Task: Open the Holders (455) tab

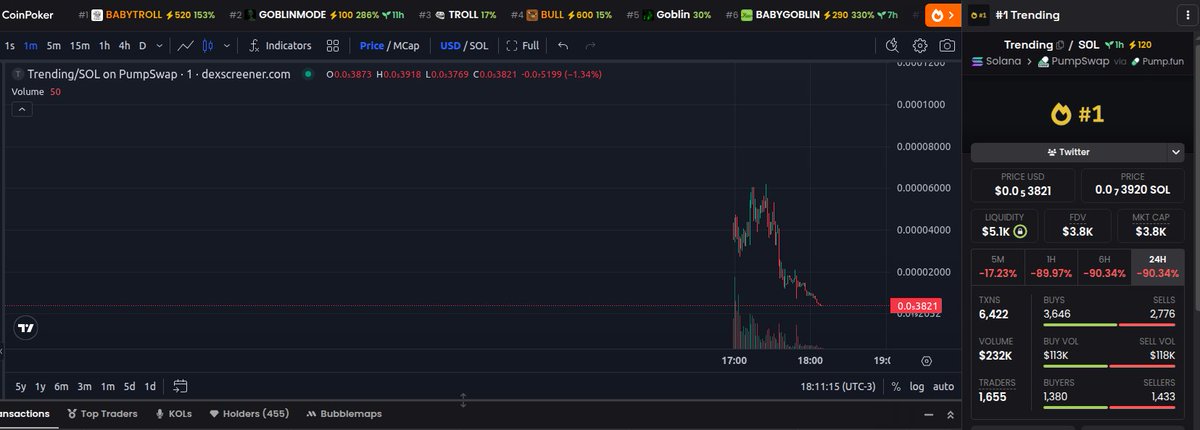Action: (248, 413)
